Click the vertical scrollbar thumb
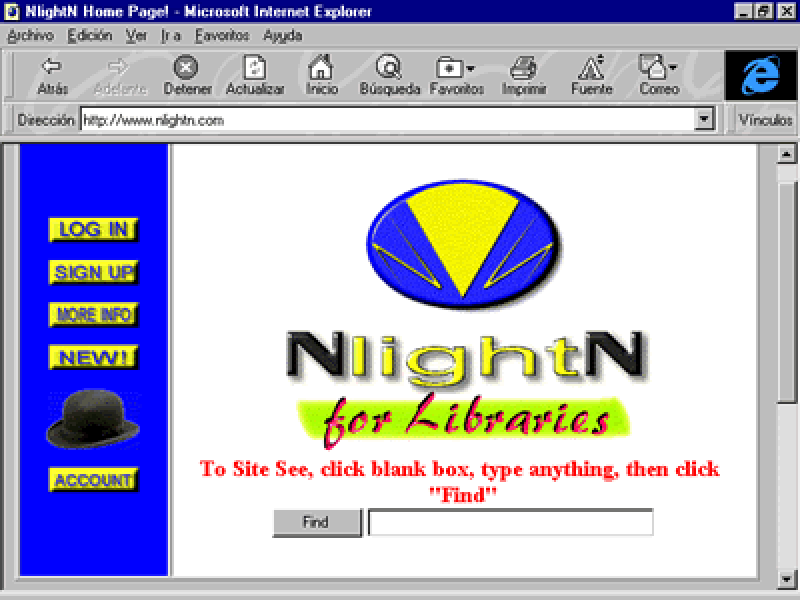Image resolution: width=800 pixels, height=600 pixels. [786, 291]
